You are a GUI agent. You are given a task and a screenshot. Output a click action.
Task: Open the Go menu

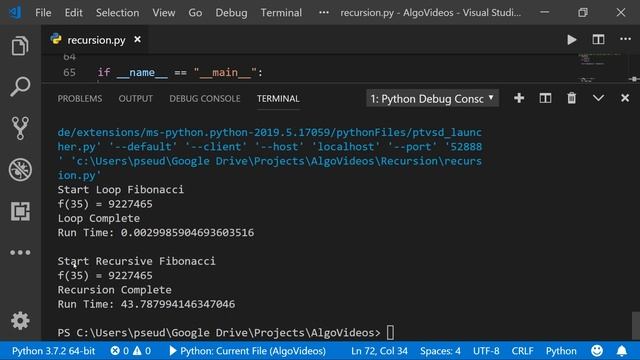(x=195, y=13)
